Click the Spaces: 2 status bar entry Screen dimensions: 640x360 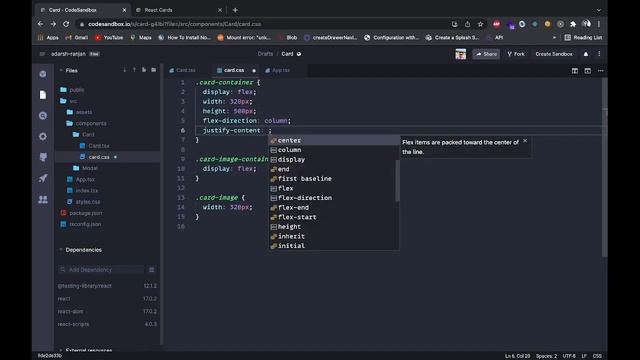click(x=546, y=356)
